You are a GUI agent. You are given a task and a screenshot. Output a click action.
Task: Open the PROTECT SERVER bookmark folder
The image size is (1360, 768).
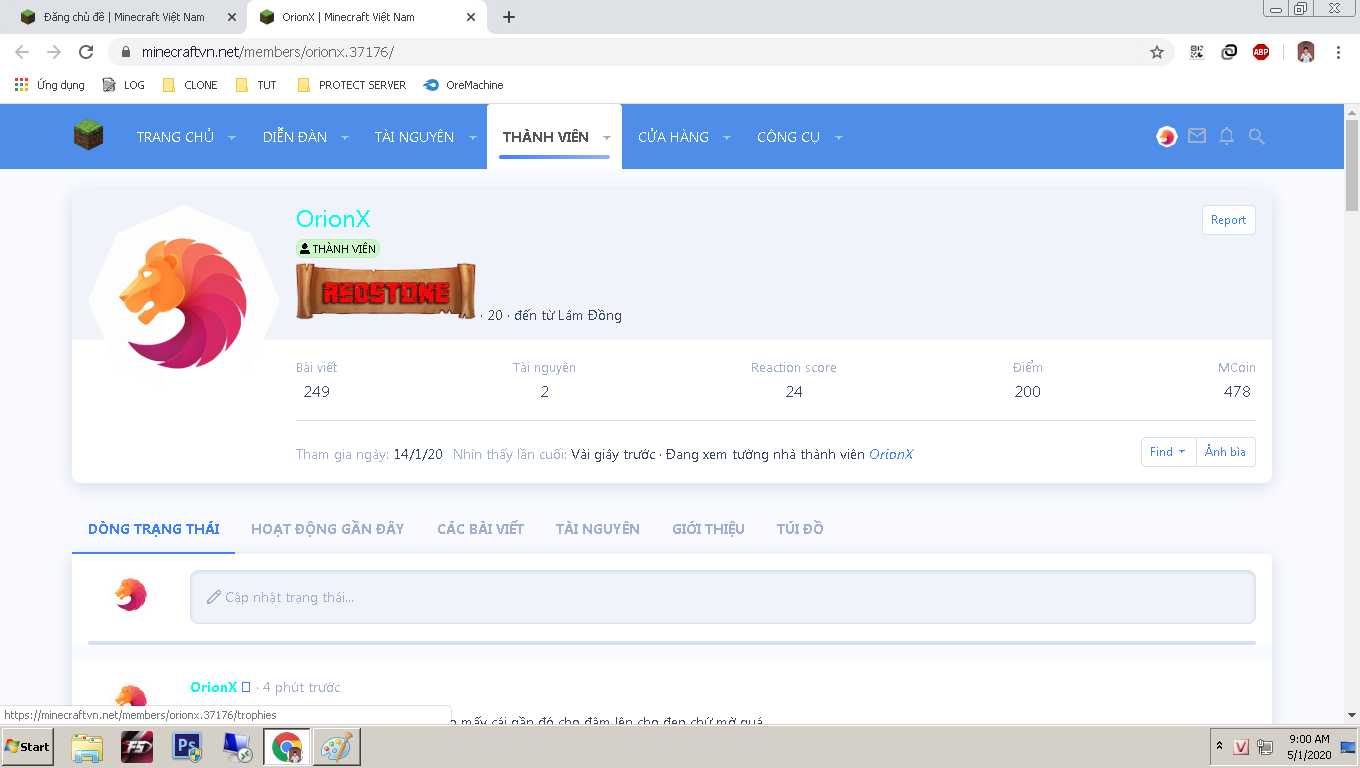tap(352, 85)
